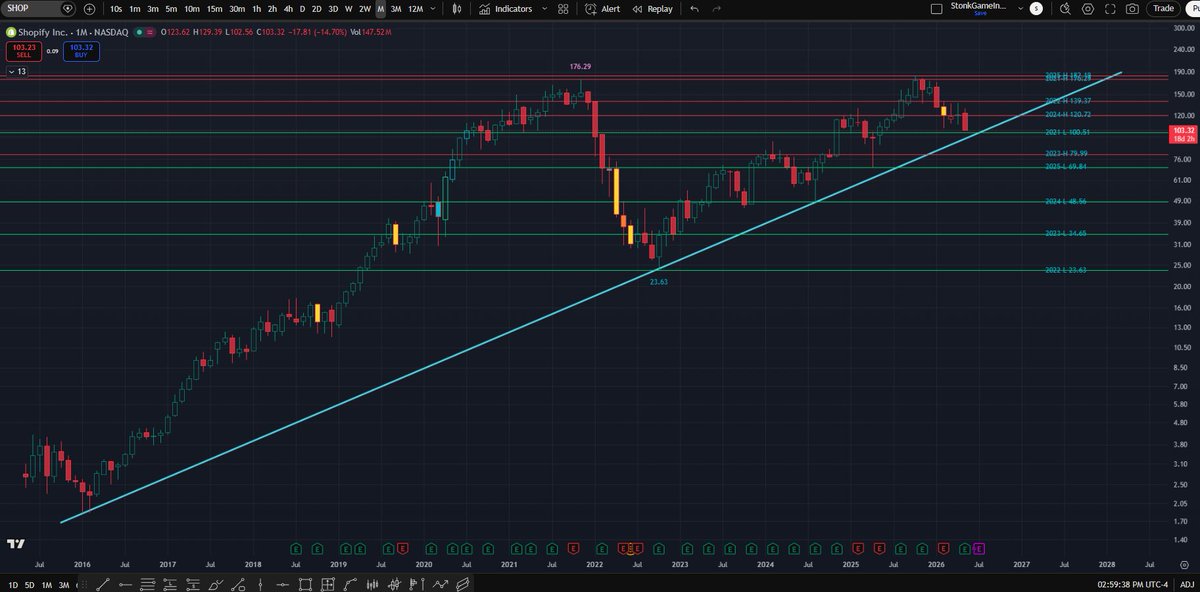
Task: Click the purple upcoming earnings marker
Action: 979,548
